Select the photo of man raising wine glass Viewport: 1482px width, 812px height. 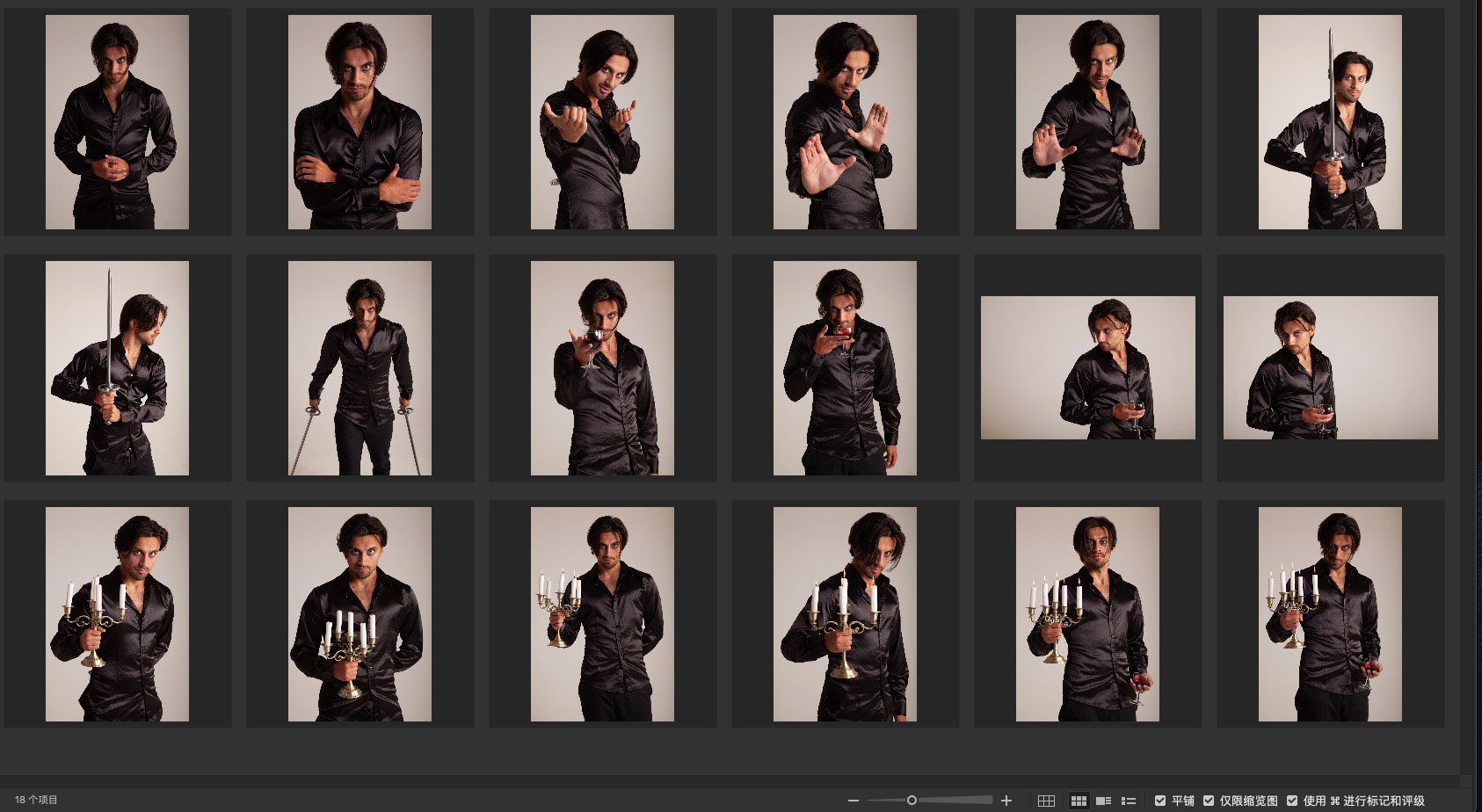click(x=602, y=368)
